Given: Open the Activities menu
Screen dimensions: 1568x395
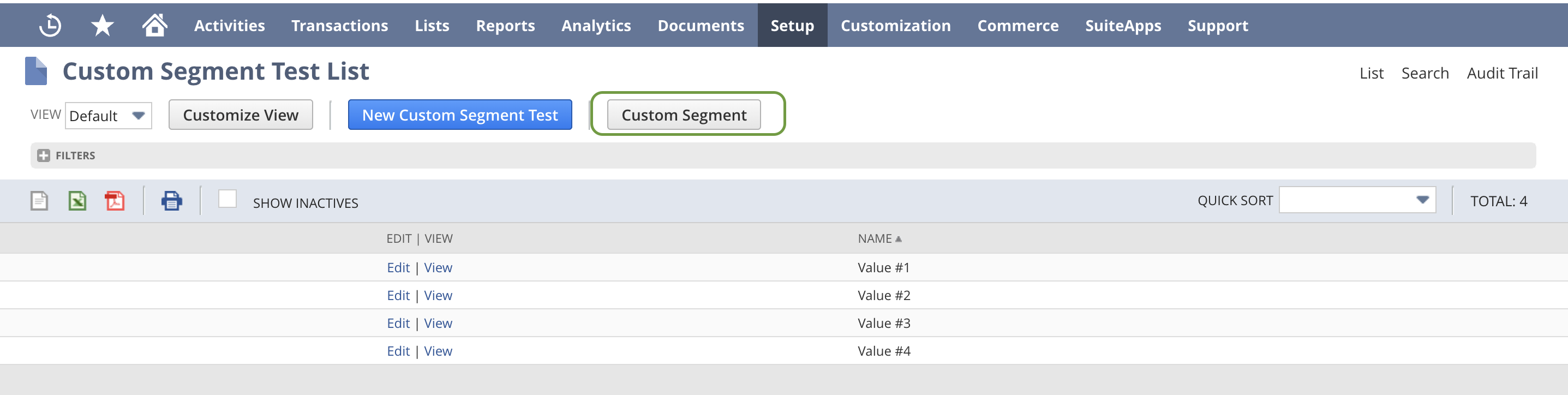Looking at the screenshot, I should 230,26.
